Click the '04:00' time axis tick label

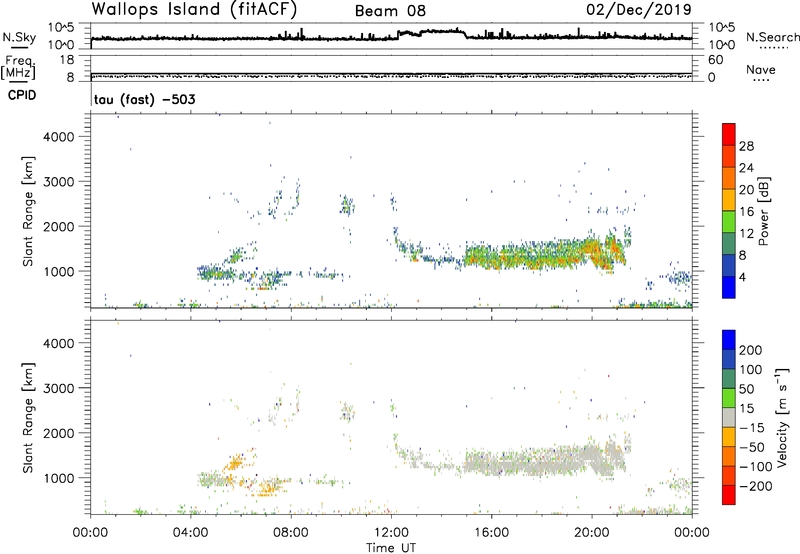(x=191, y=533)
